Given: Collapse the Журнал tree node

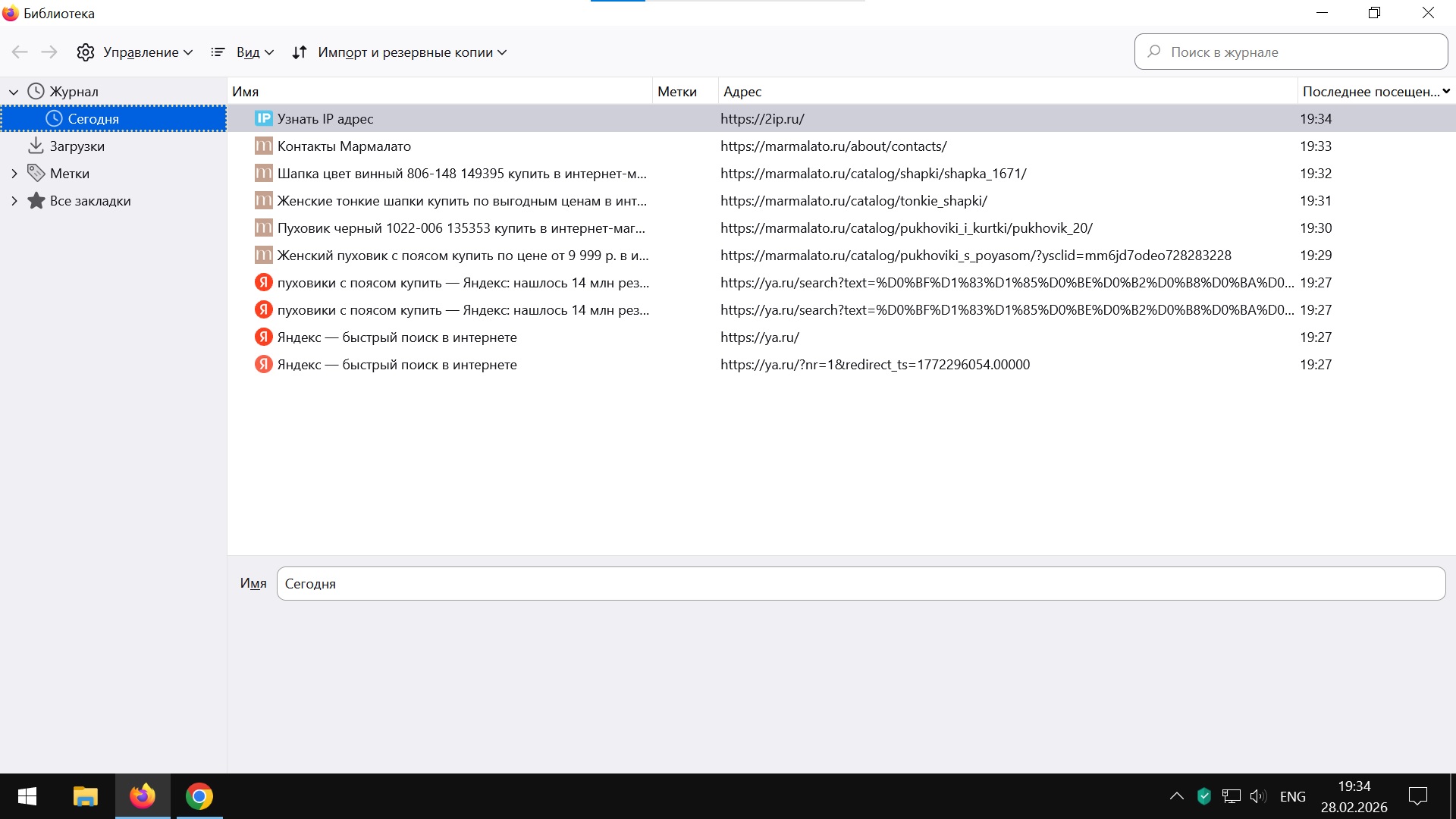Looking at the screenshot, I should click(14, 92).
